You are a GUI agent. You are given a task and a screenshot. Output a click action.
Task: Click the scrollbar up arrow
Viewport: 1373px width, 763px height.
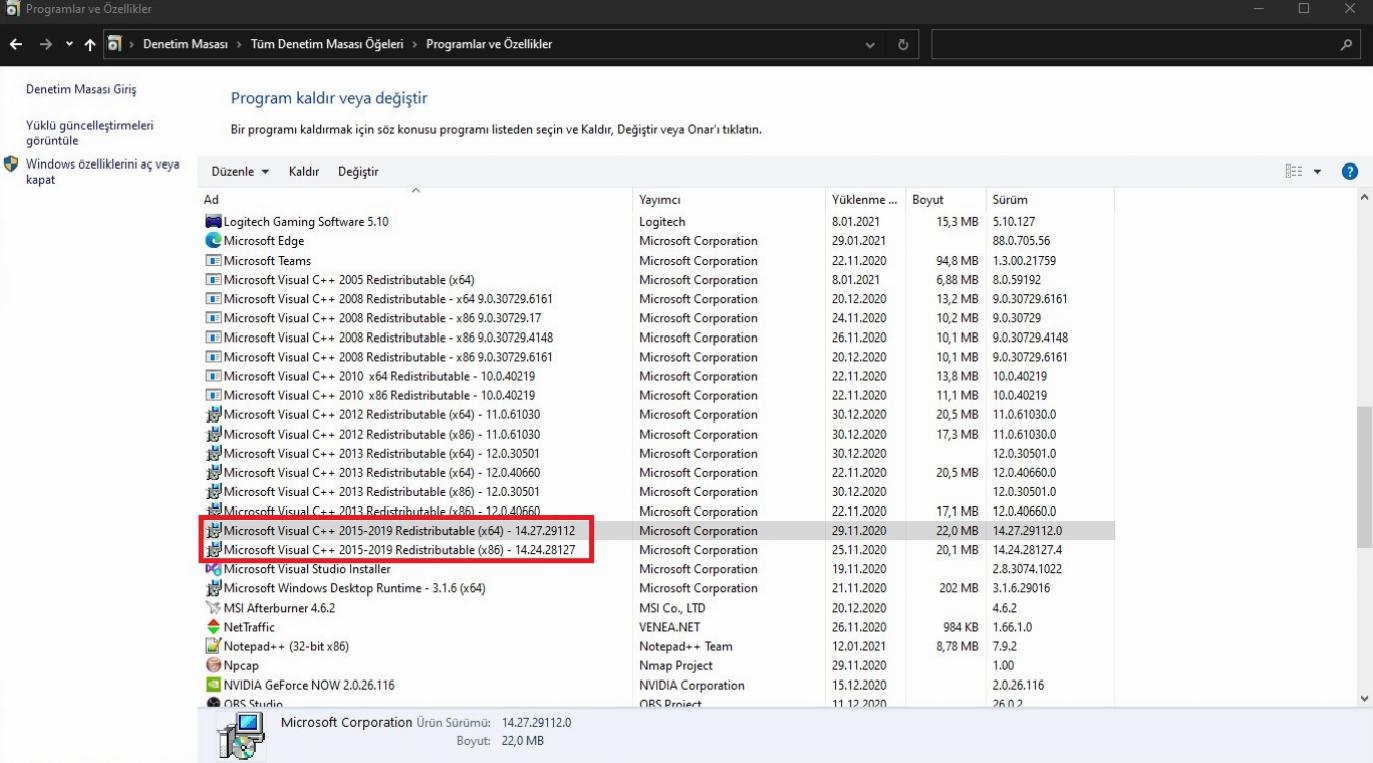tap(1365, 199)
